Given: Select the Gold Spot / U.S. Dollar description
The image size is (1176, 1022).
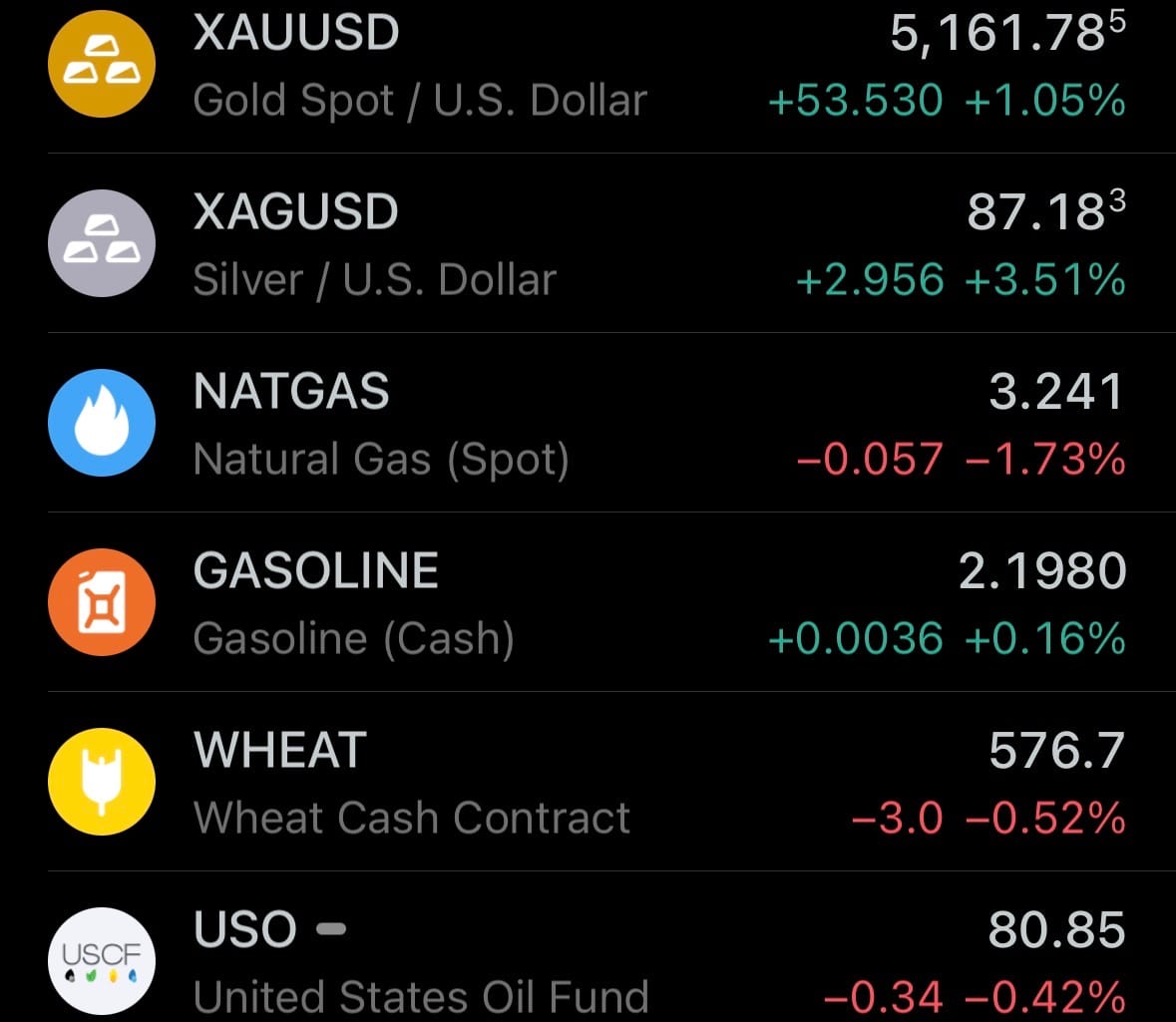Looking at the screenshot, I should click(420, 101).
